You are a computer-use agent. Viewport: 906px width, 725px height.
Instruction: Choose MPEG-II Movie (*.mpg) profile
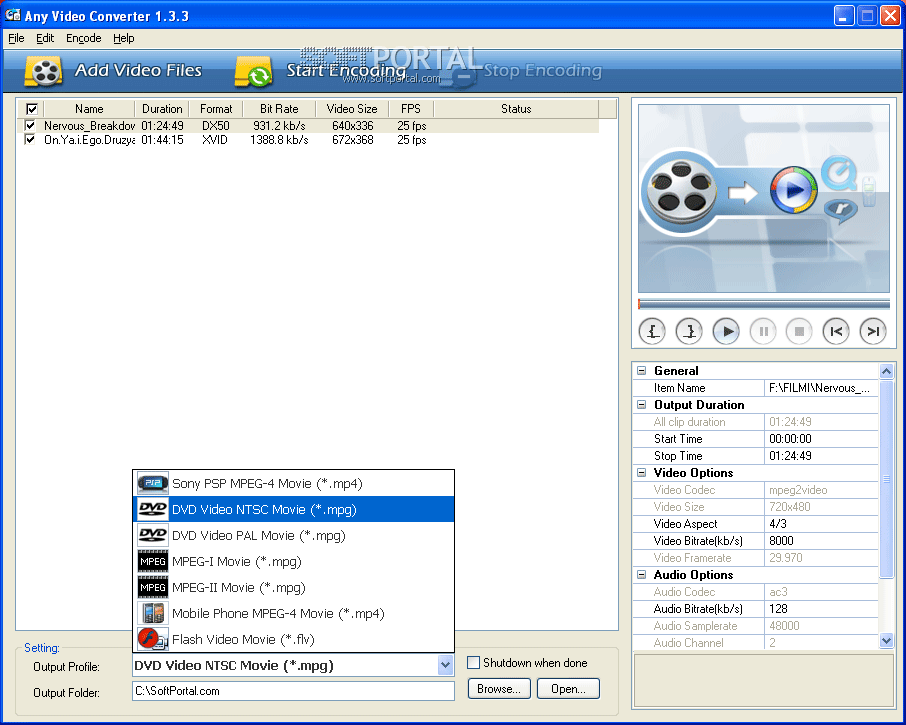pyautogui.click(x=294, y=587)
